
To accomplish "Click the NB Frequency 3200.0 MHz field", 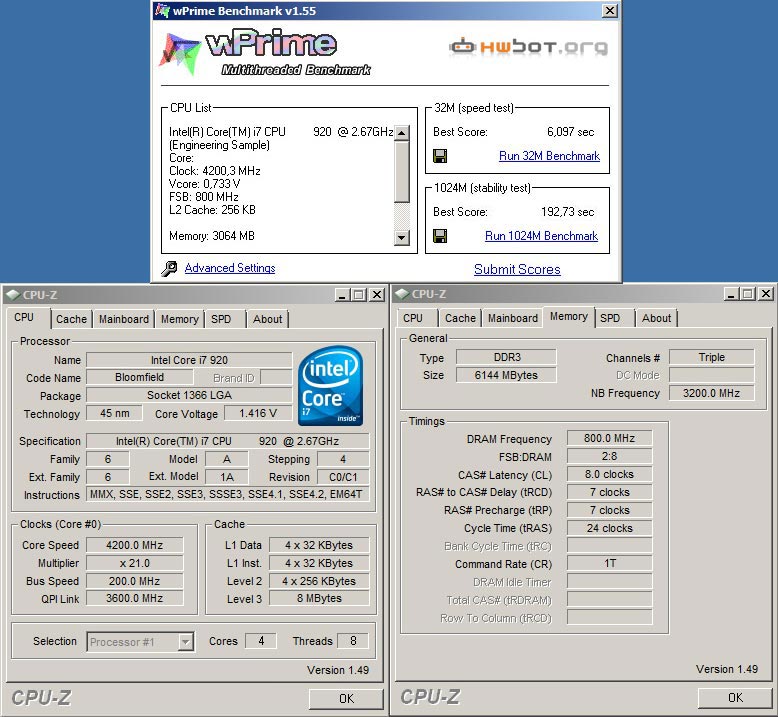I will click(712, 393).
